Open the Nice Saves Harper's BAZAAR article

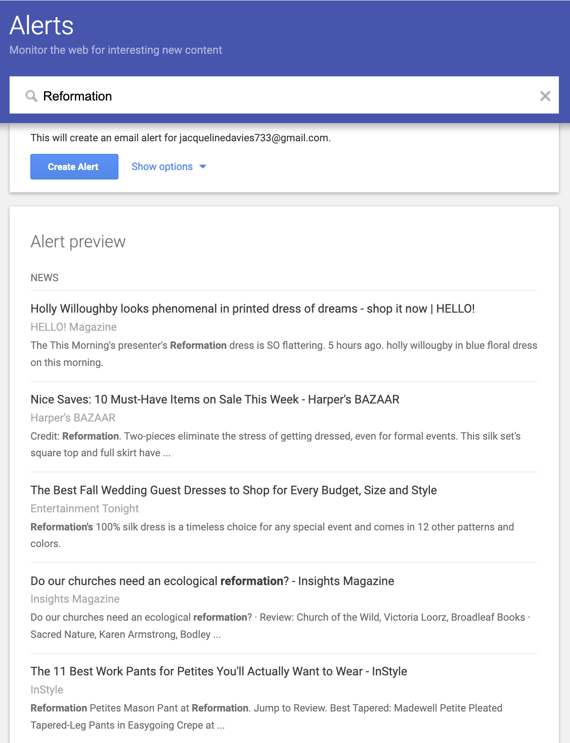click(x=215, y=399)
